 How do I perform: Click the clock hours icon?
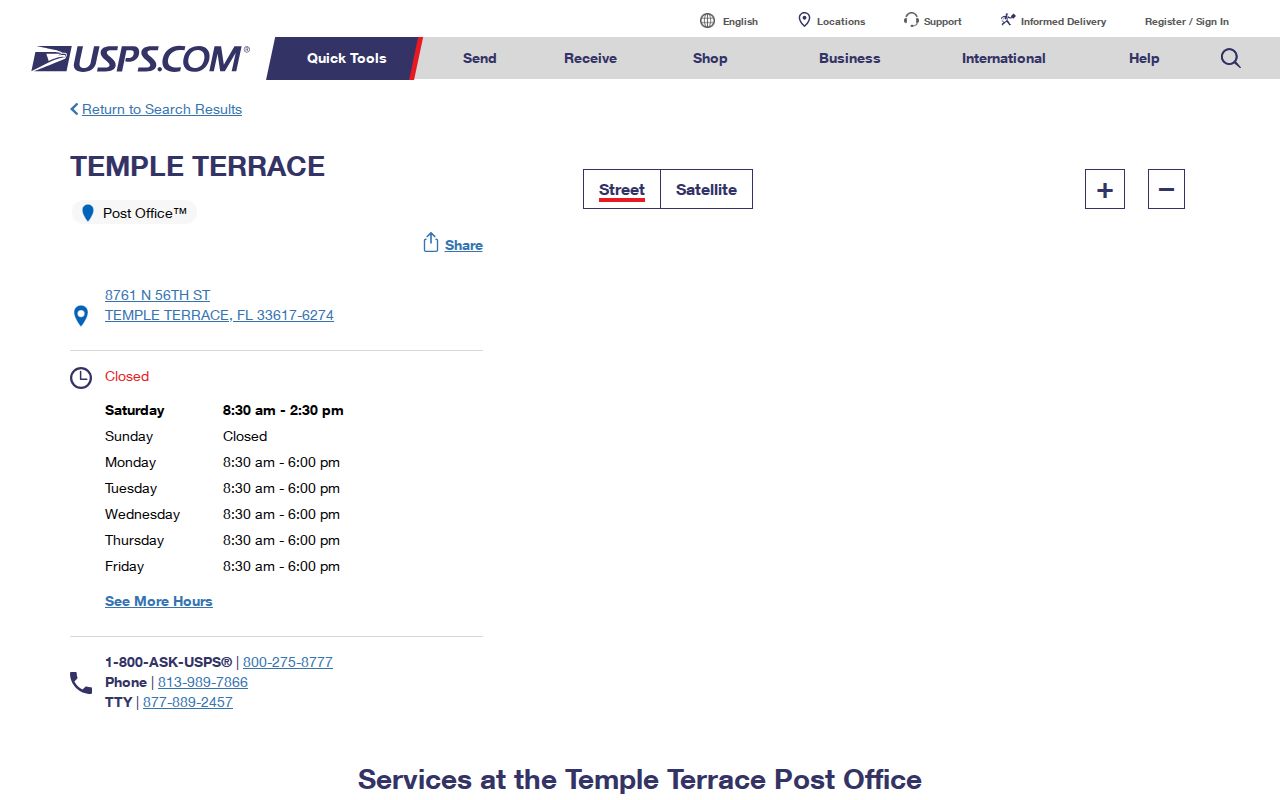coord(81,378)
